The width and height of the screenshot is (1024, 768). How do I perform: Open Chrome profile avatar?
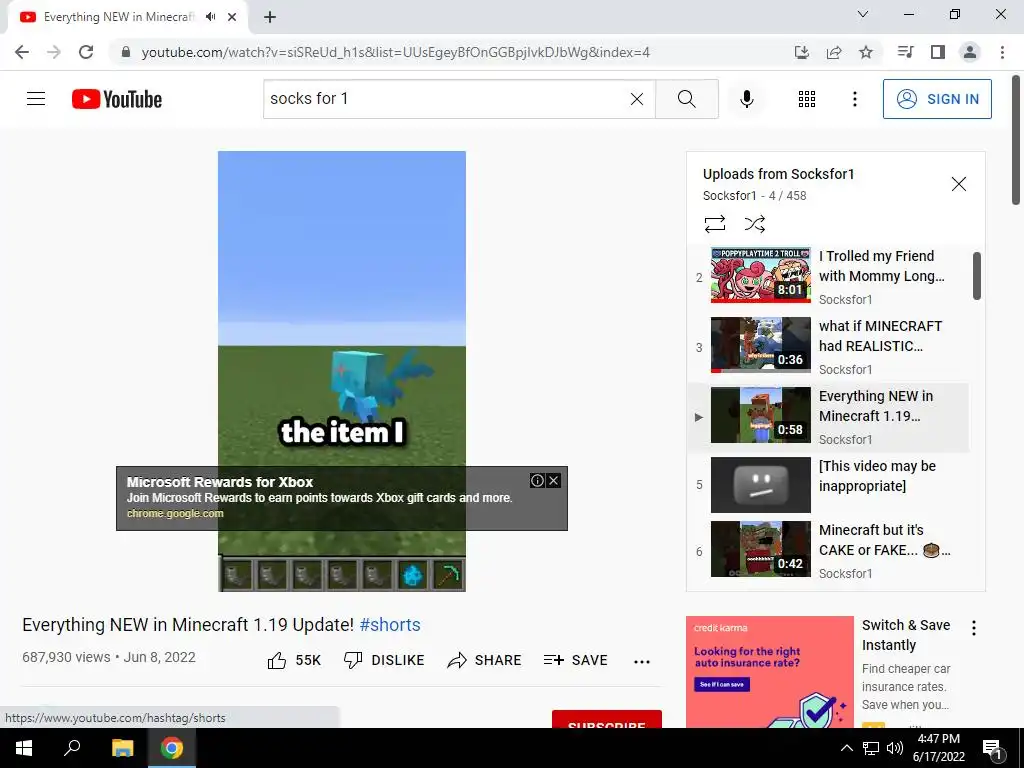click(970, 52)
